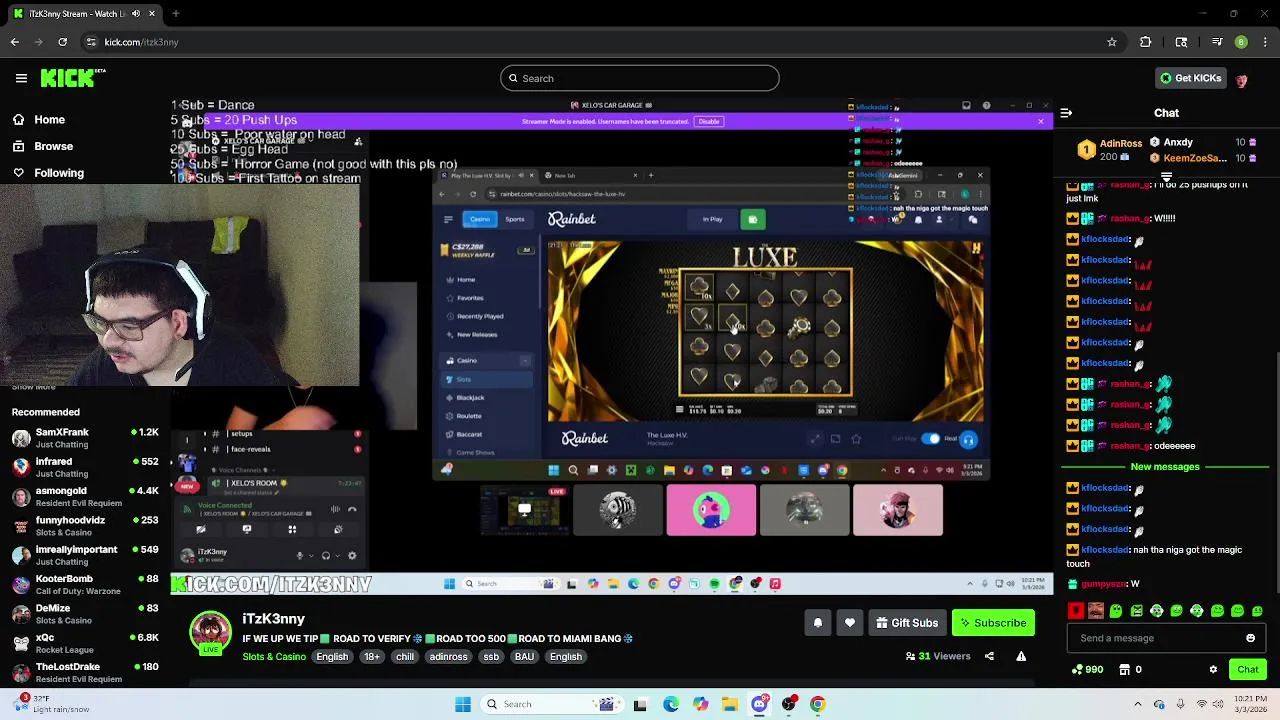
Task: Open the user profile avatar menu
Action: [x=1242, y=79]
